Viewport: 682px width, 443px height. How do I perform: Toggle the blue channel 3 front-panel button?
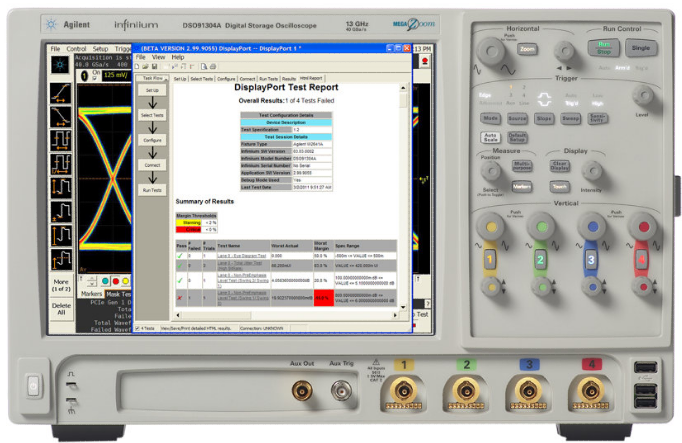click(x=591, y=260)
